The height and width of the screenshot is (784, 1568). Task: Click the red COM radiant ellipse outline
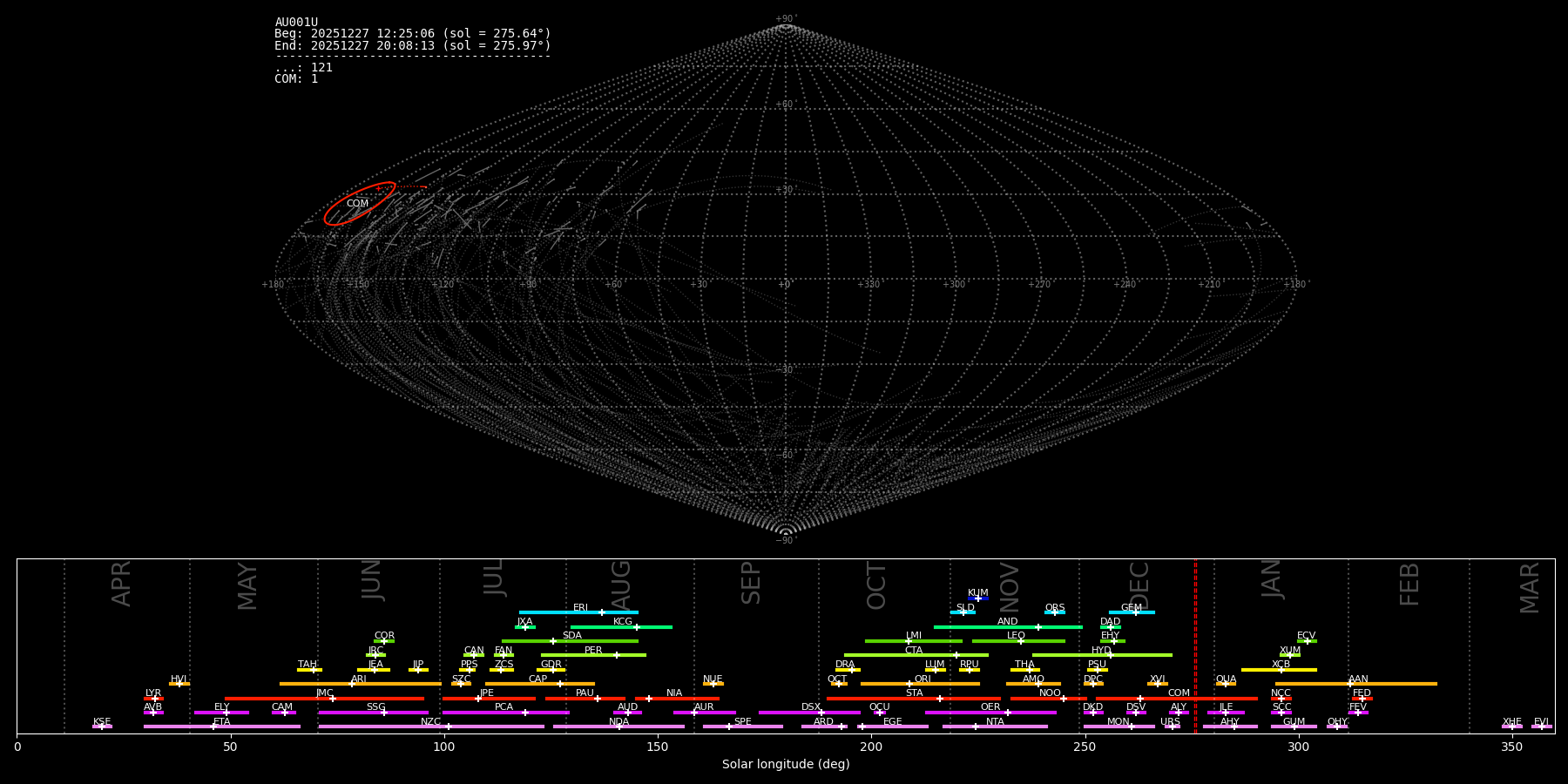360,204
